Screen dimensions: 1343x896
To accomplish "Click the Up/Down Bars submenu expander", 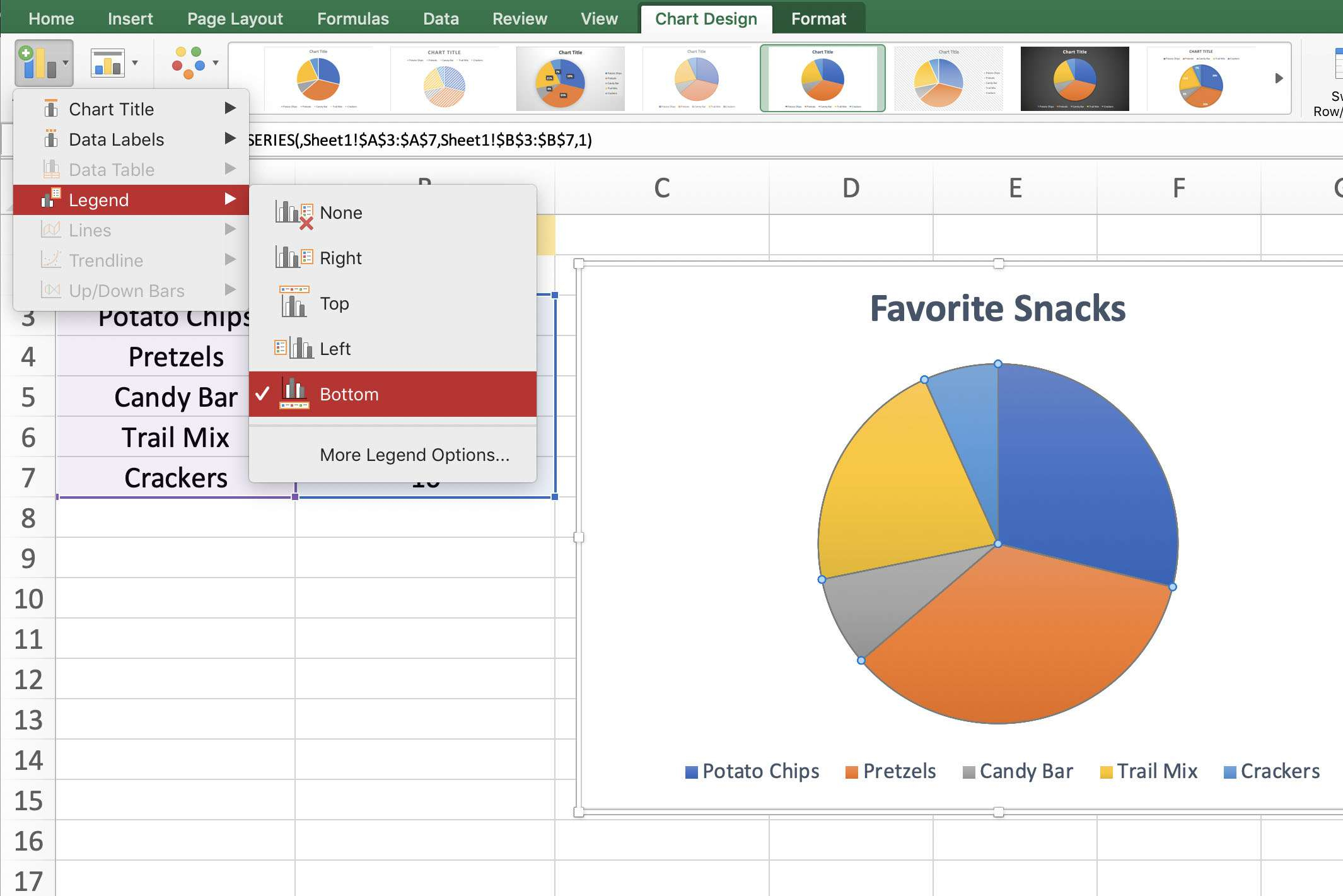I will click(x=229, y=291).
